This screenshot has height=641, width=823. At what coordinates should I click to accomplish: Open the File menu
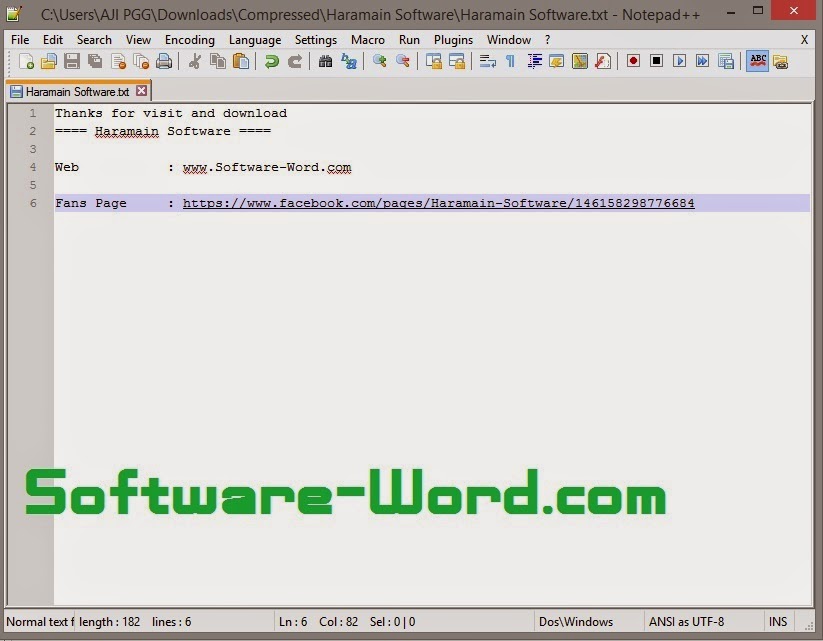coord(20,40)
